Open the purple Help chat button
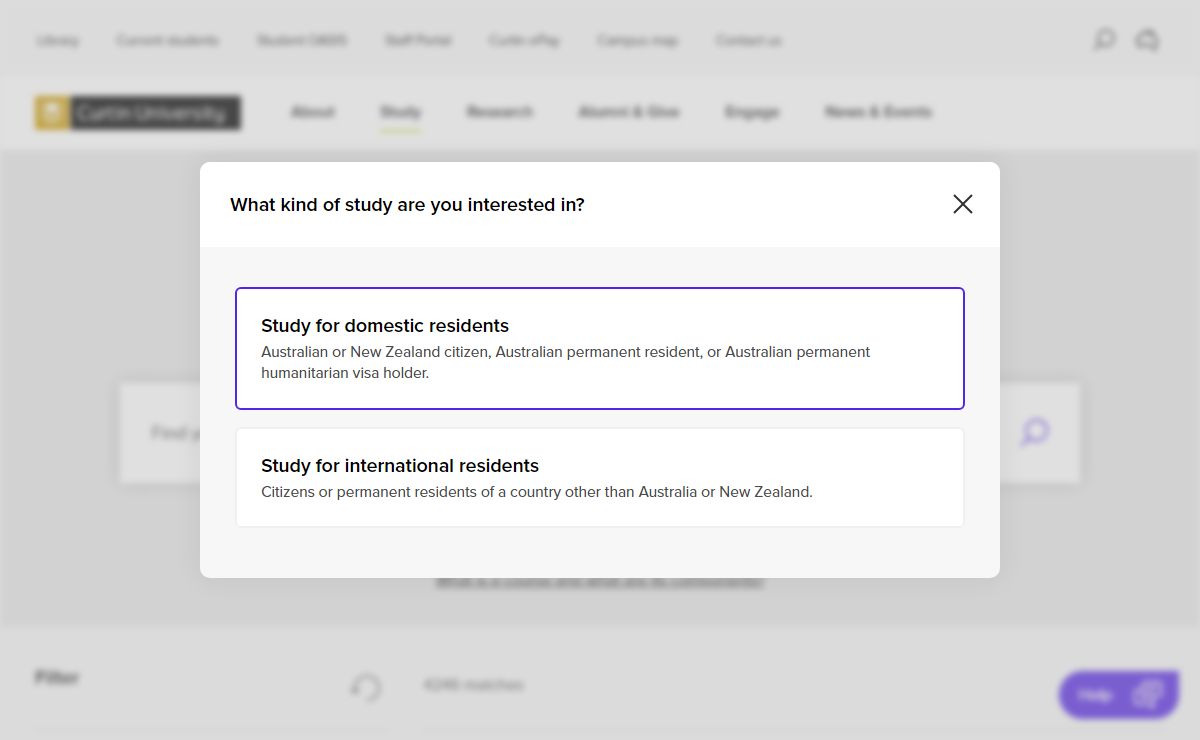Screen dimensions: 1200x740 1118,694
